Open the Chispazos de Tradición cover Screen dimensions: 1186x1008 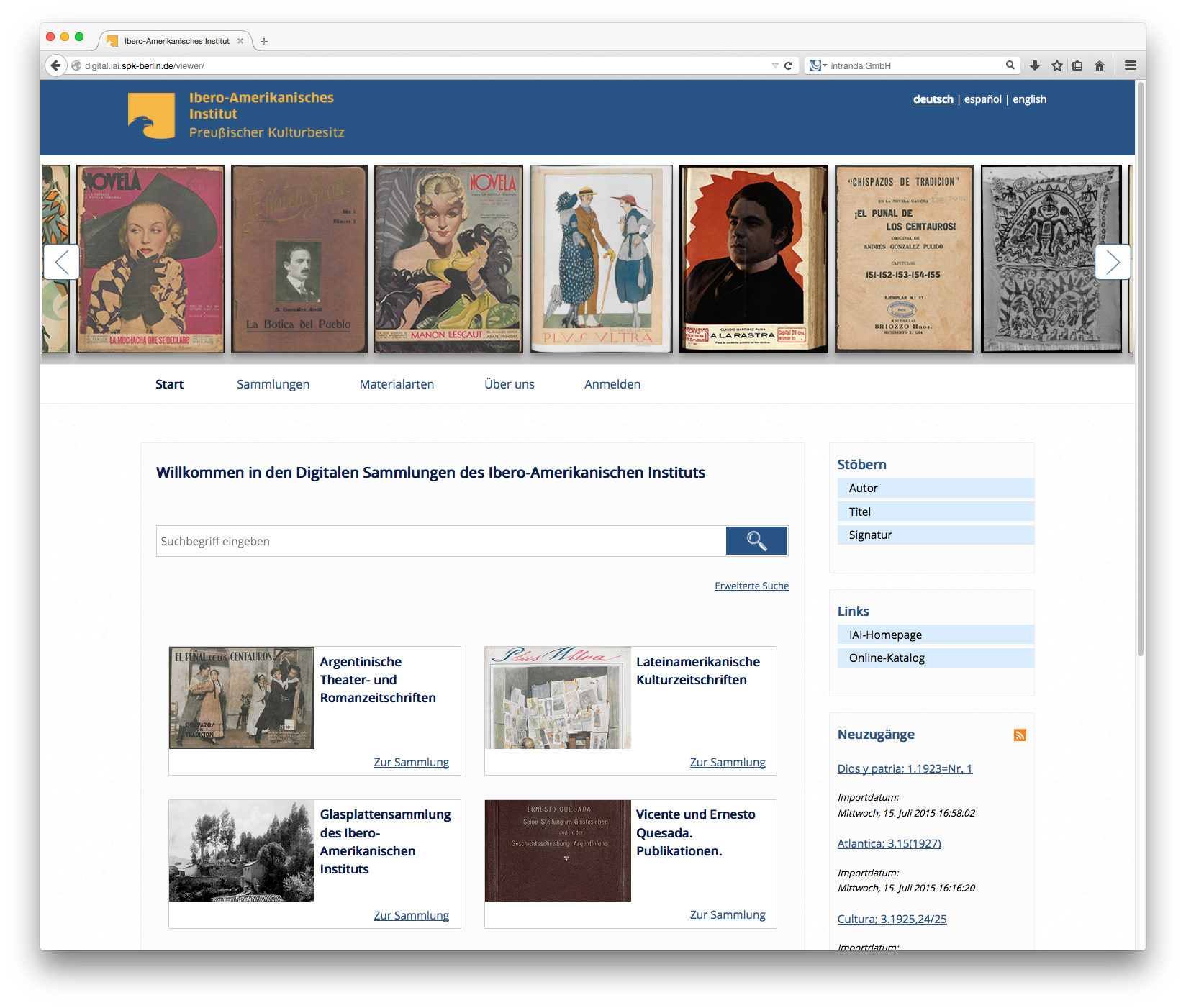point(904,259)
